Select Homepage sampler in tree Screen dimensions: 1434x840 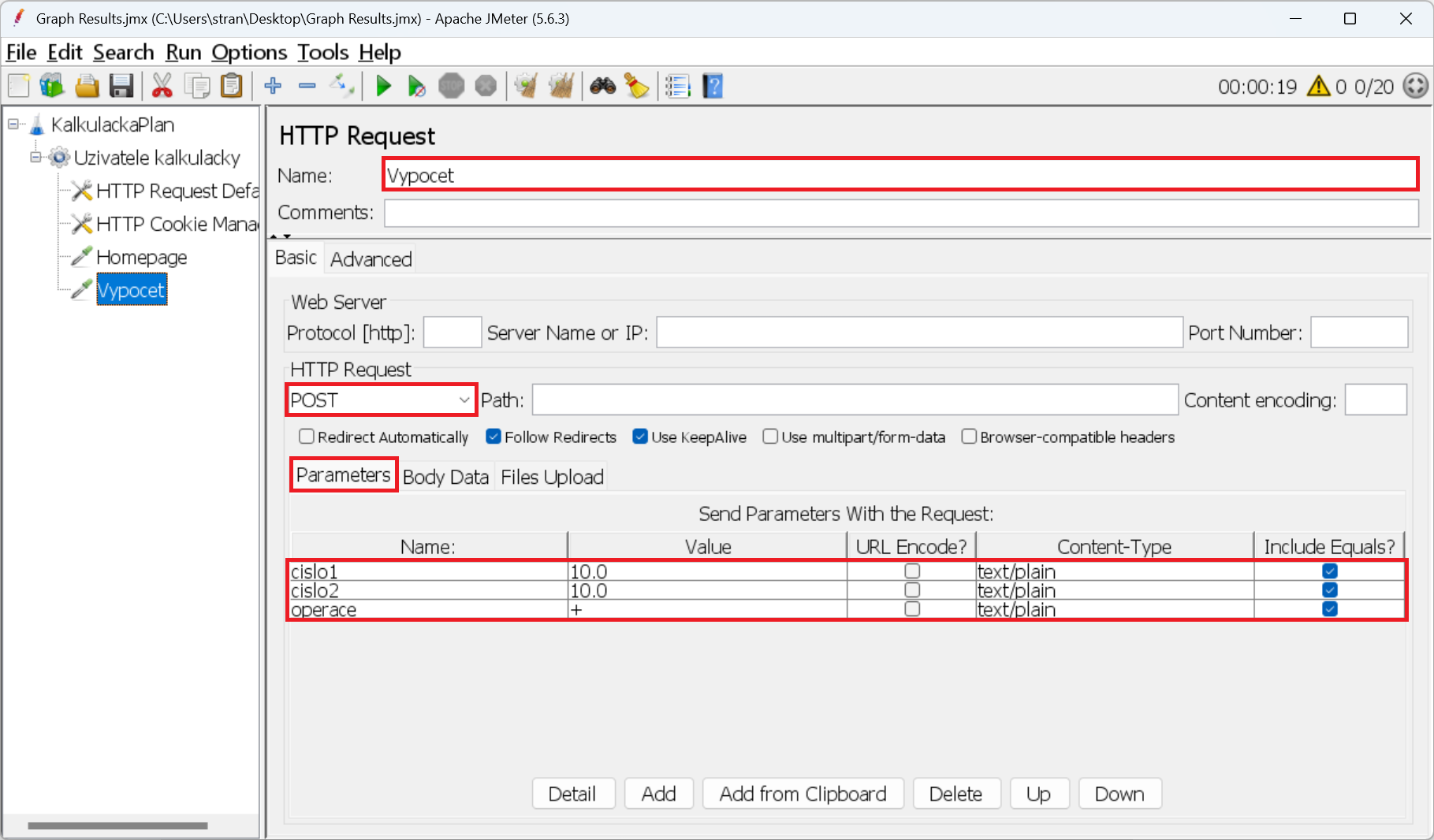click(141, 257)
